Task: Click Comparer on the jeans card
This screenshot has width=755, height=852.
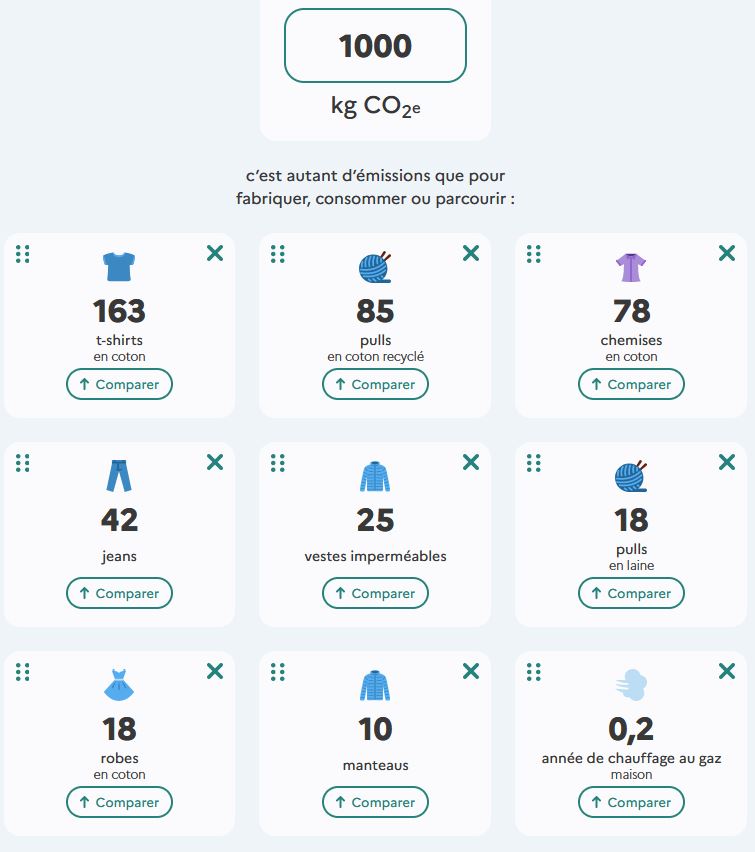Action: click(x=119, y=593)
